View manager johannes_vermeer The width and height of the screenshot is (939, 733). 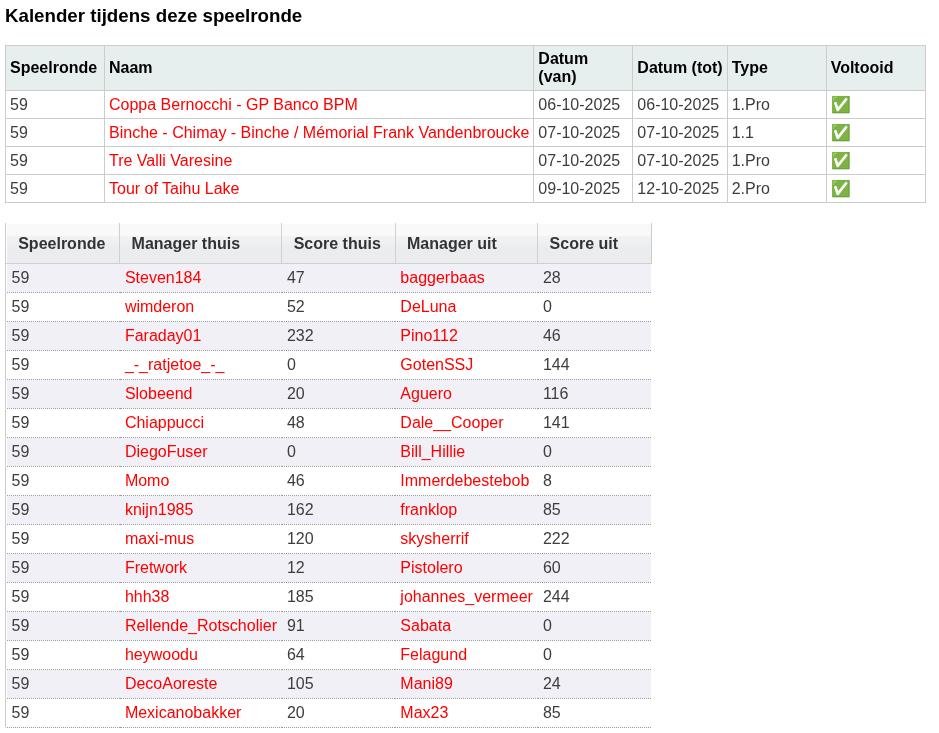(x=468, y=596)
